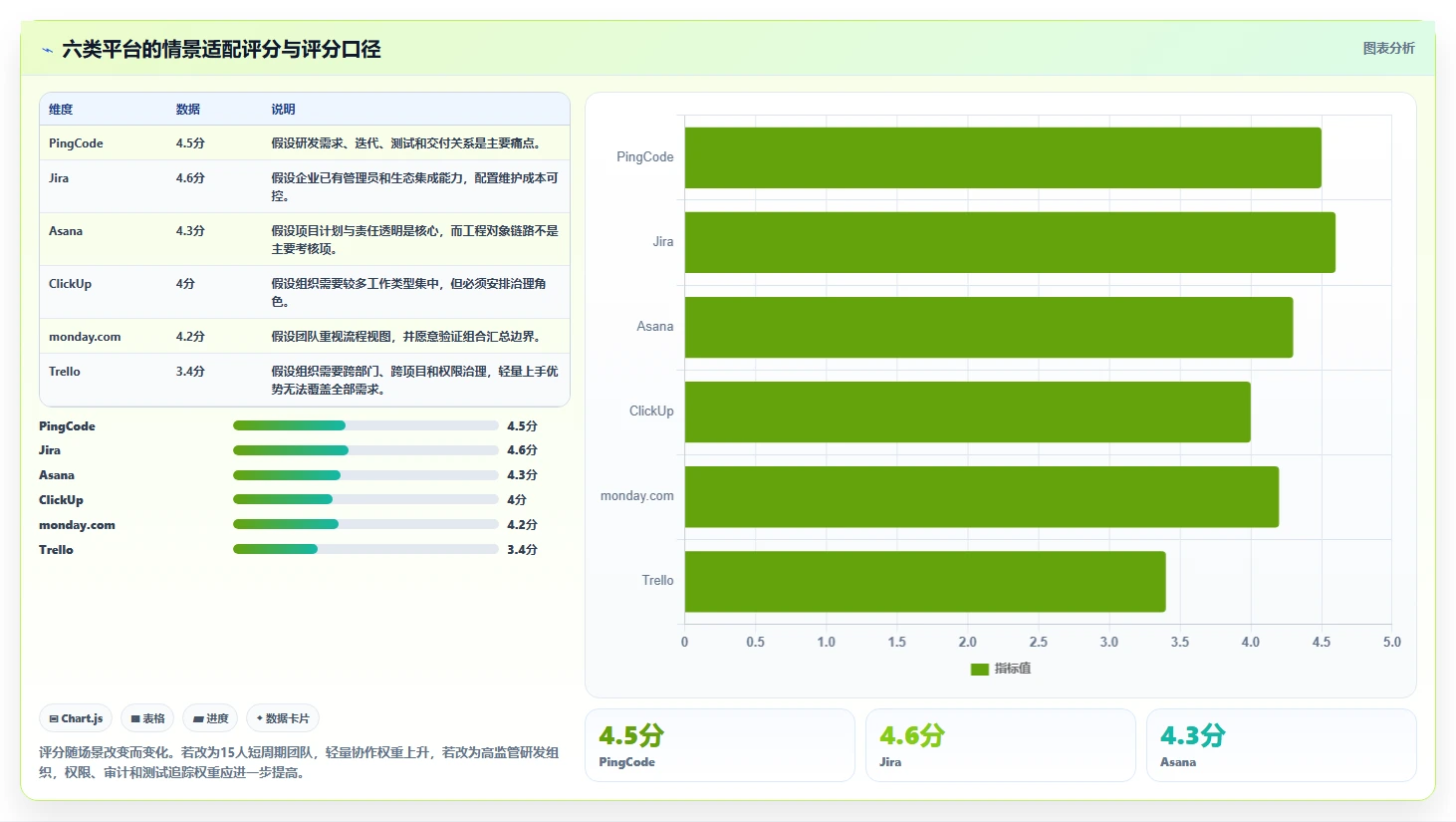The width and height of the screenshot is (1456, 822).
Task: Click the Asana progress bar
Action: (365, 475)
